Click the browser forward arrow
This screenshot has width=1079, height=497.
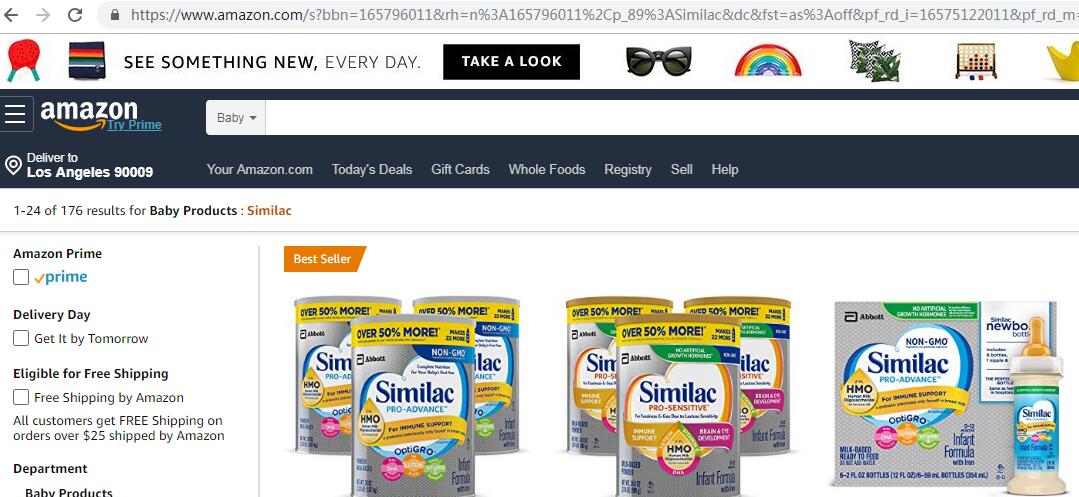(43, 15)
